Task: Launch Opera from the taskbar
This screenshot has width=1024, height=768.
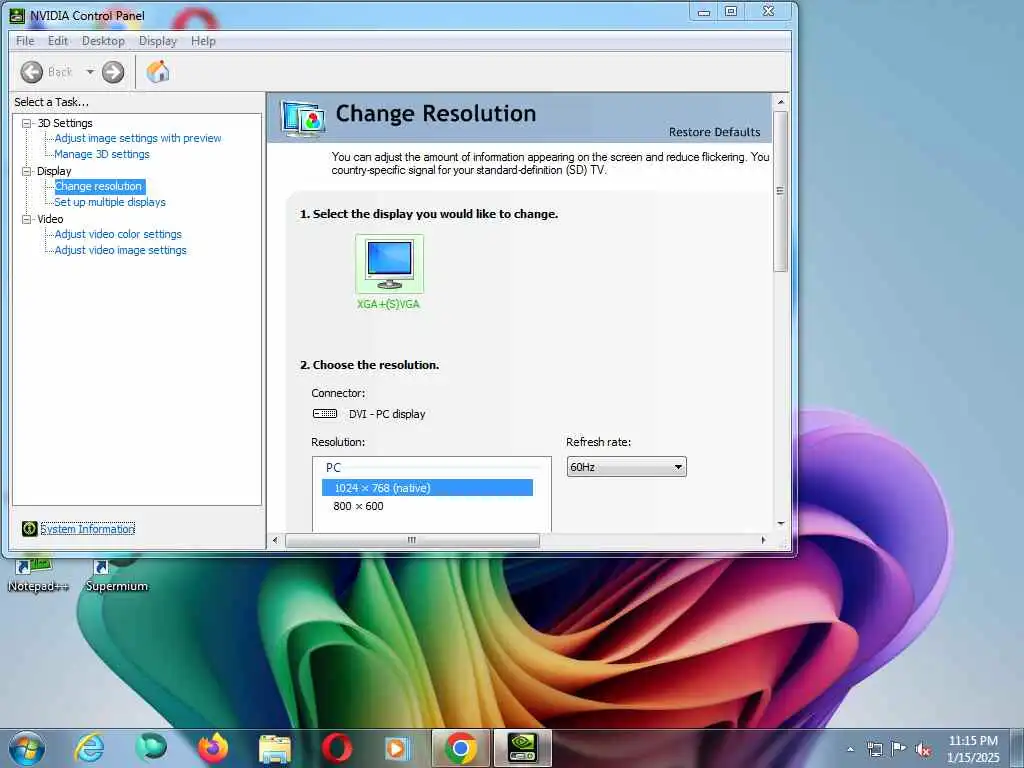Action: pos(337,748)
